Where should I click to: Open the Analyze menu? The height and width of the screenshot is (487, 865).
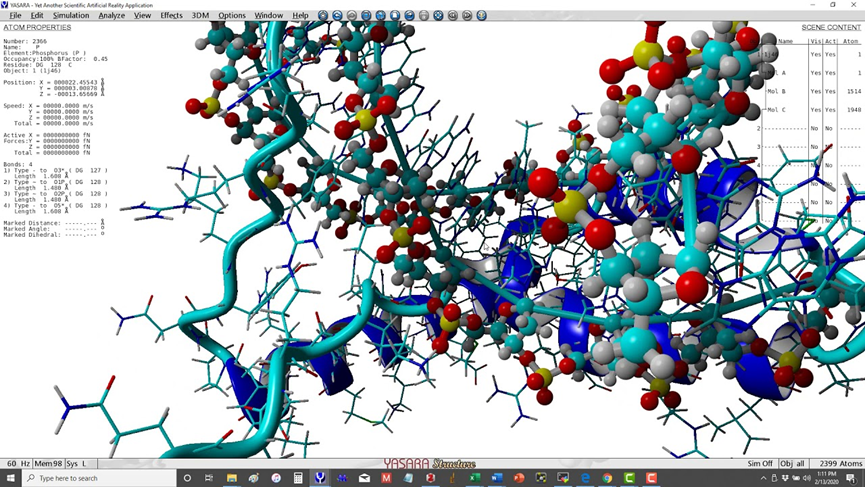point(111,15)
